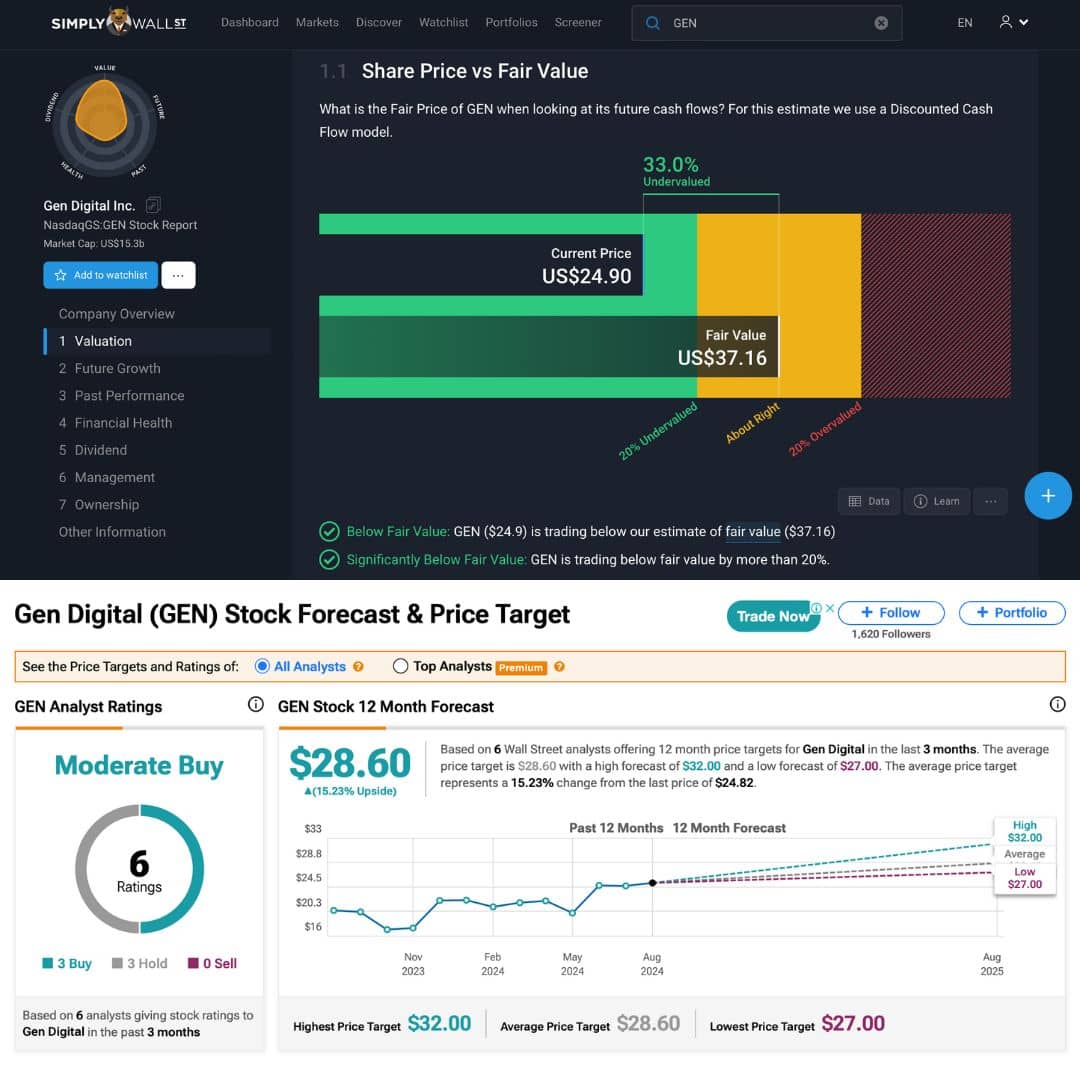1080x1080 pixels.
Task: Open the EN language selector
Action: [x=965, y=23]
